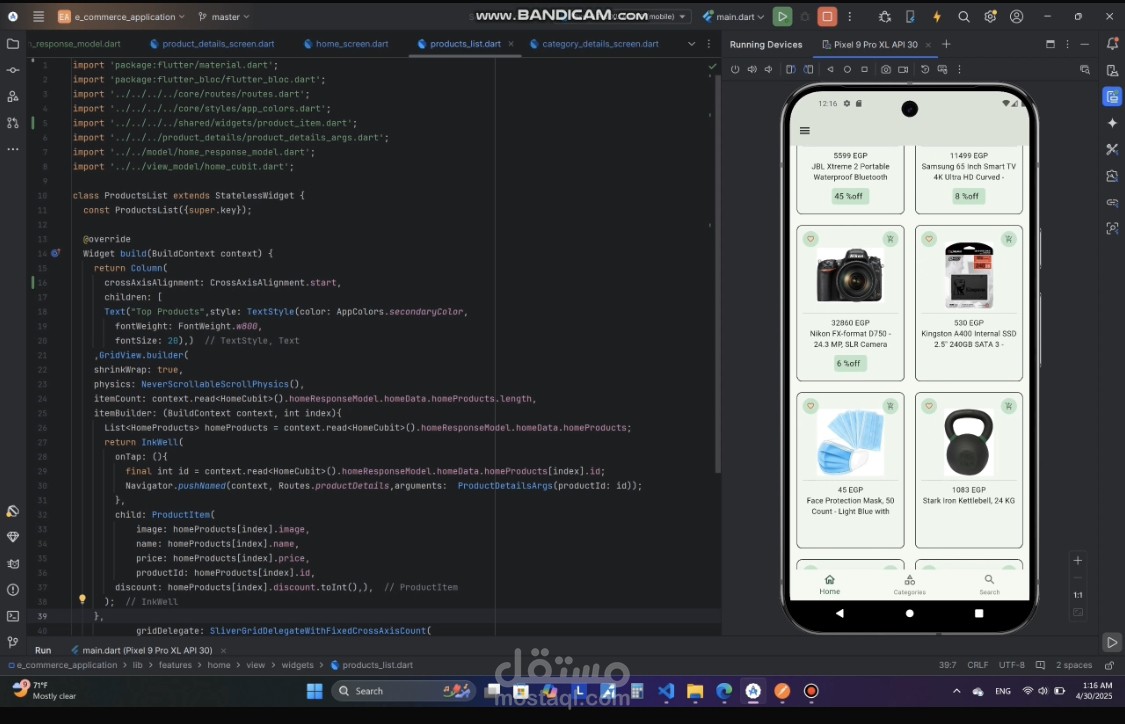Open the Pull Requests tool window icon
The height and width of the screenshot is (724, 1125).
[x=13, y=123]
